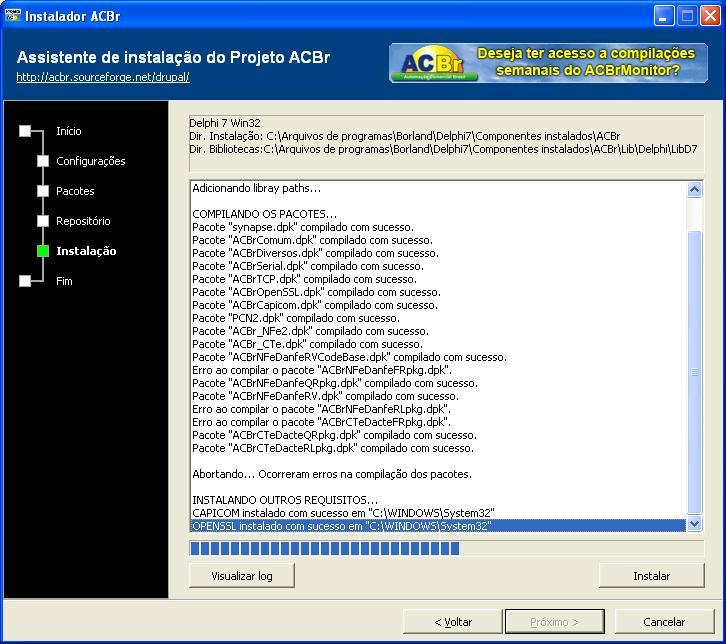Select the Início step marker
The height and width of the screenshot is (644, 726).
(25, 131)
